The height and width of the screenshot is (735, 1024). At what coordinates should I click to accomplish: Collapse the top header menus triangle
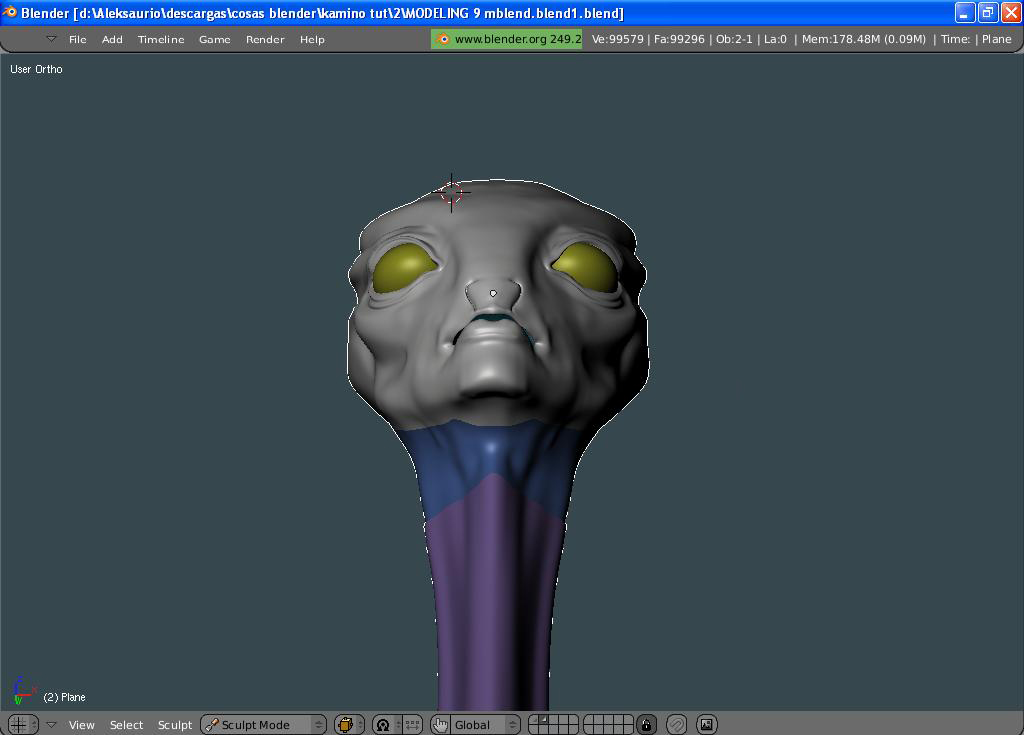[x=52, y=39]
